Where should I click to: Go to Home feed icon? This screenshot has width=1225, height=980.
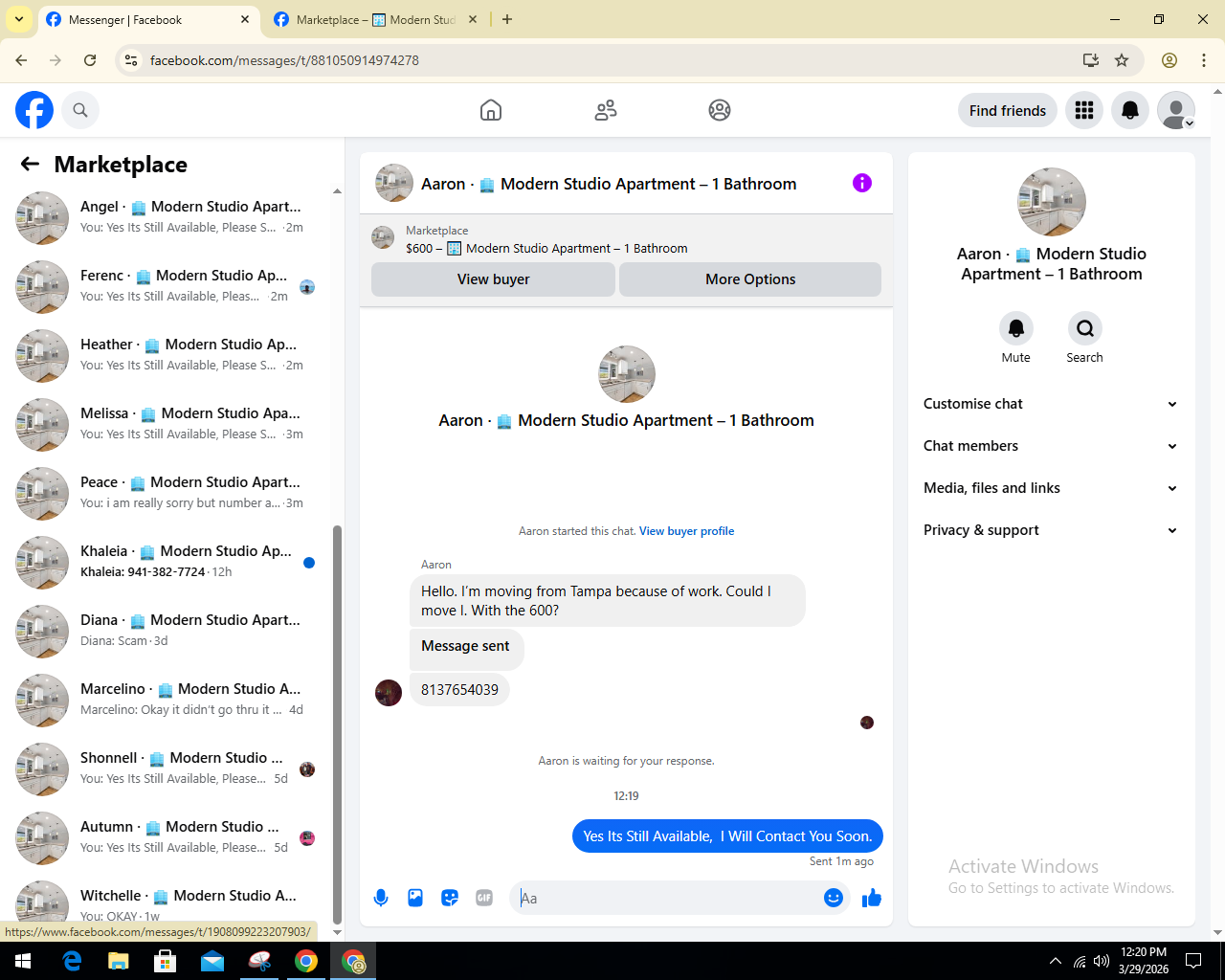(491, 110)
